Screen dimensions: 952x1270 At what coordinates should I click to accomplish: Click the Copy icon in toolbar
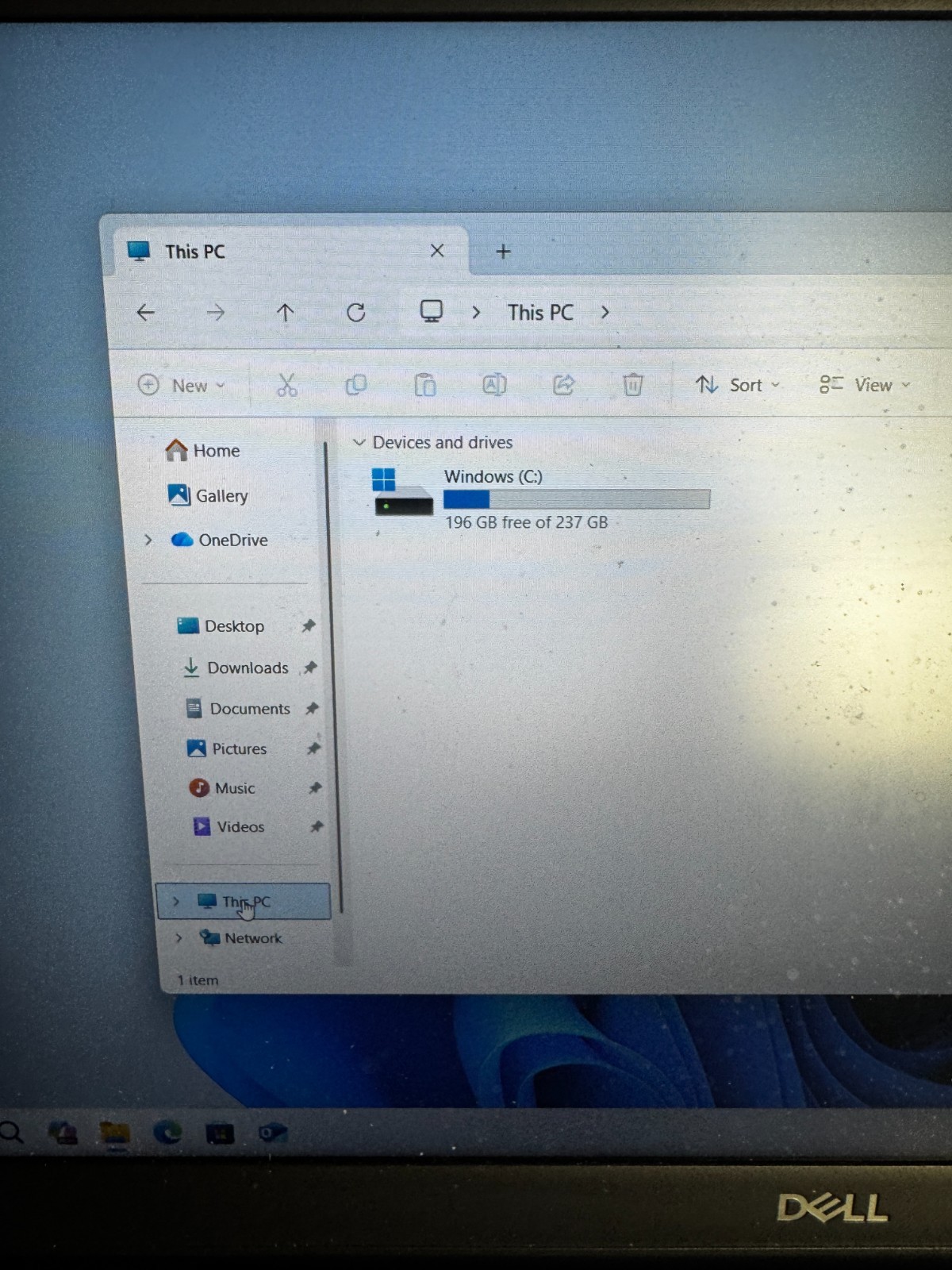(355, 386)
